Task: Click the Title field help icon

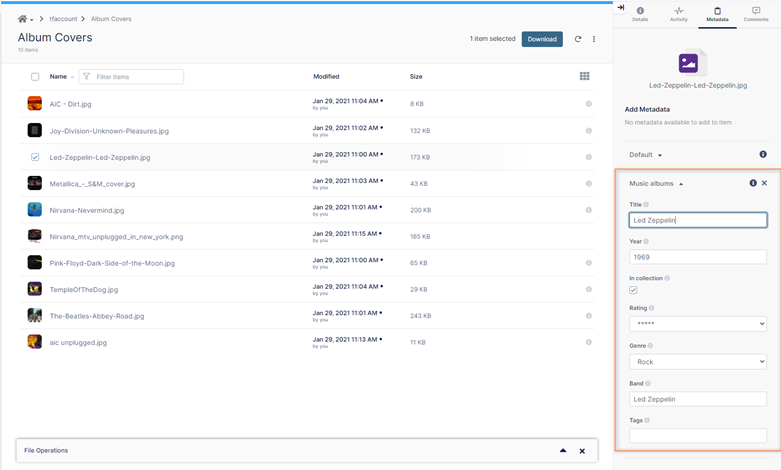Action: (646, 205)
